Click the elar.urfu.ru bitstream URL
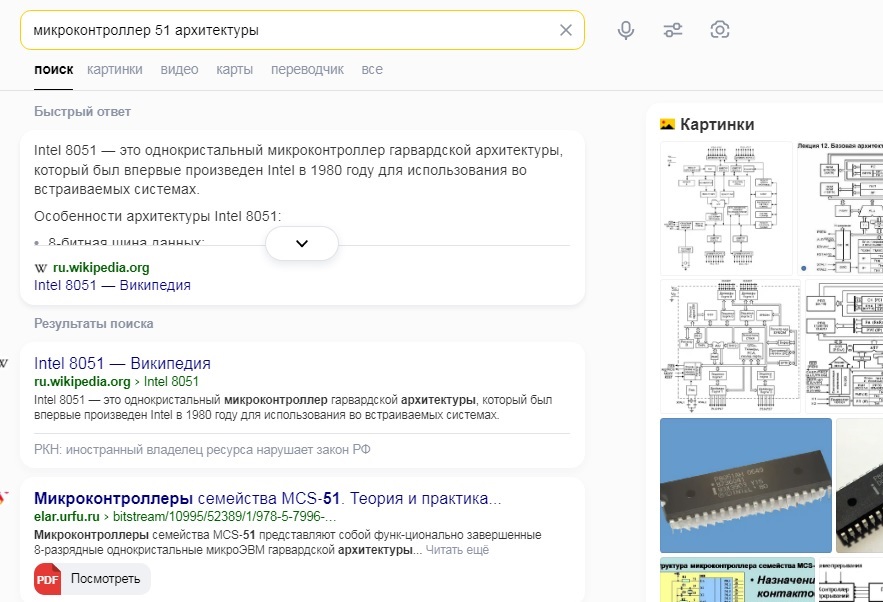 (185, 516)
